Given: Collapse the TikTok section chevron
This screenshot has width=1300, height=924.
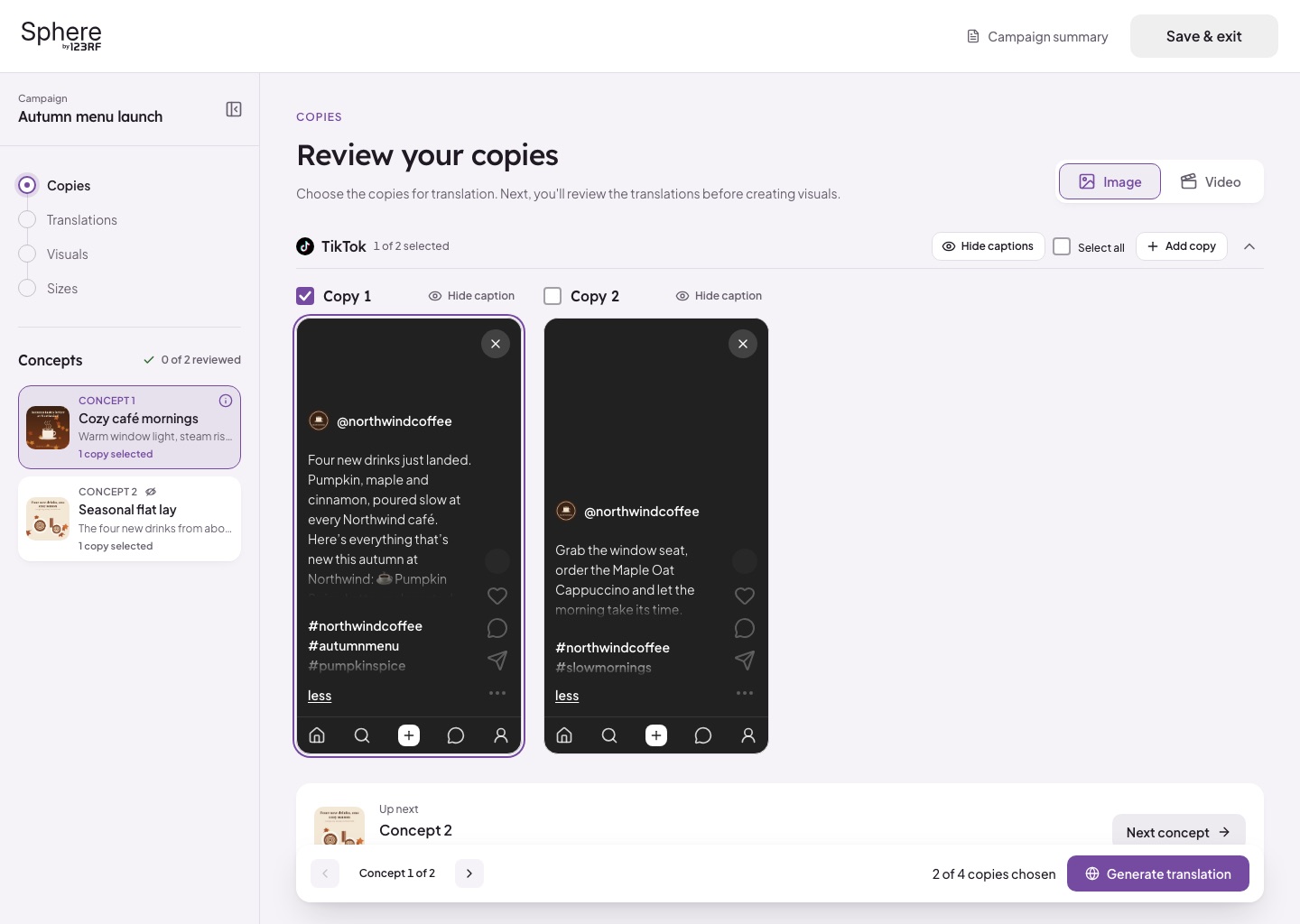Looking at the screenshot, I should (1249, 246).
